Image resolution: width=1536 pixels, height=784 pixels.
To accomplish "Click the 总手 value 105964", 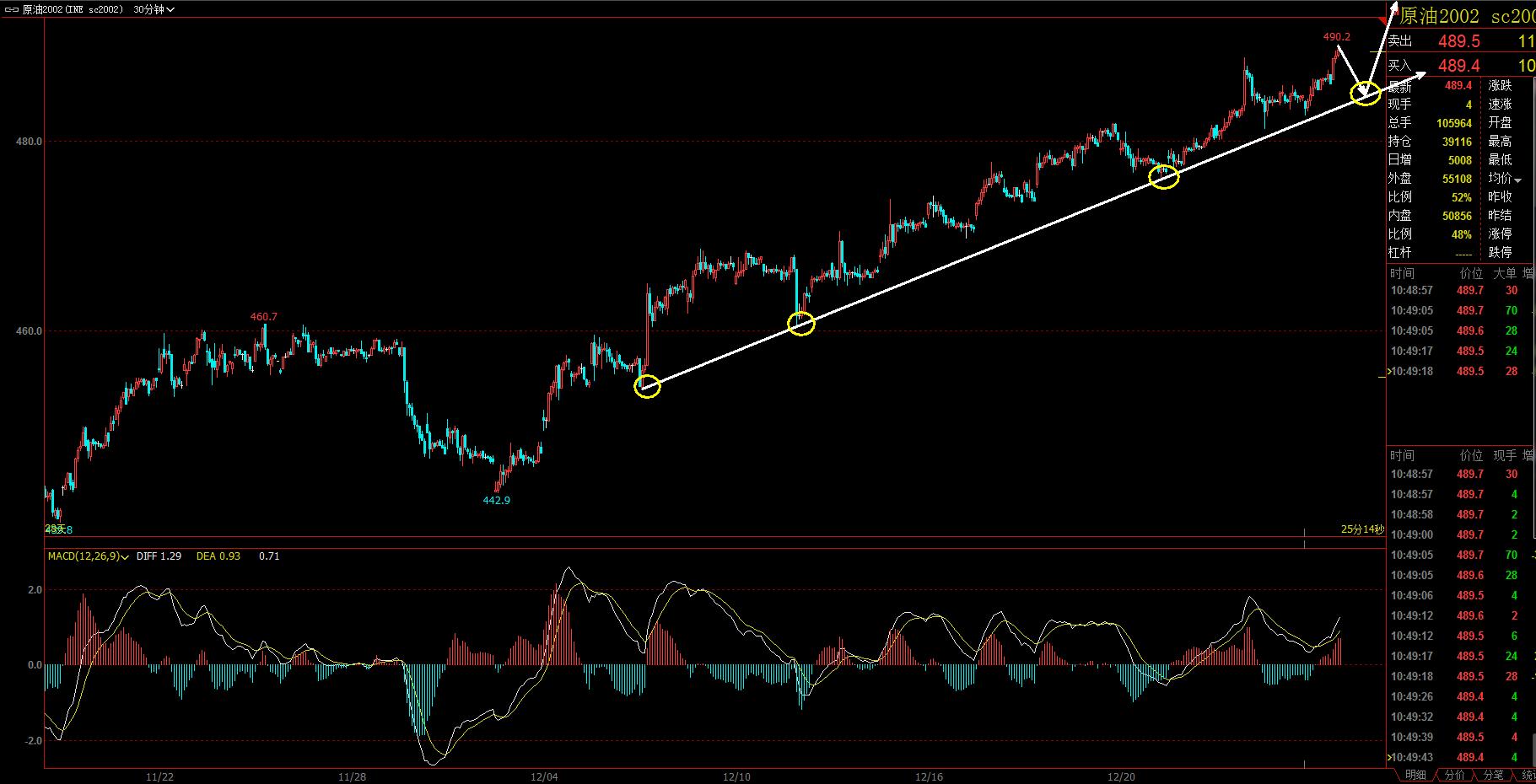I will tap(1454, 123).
